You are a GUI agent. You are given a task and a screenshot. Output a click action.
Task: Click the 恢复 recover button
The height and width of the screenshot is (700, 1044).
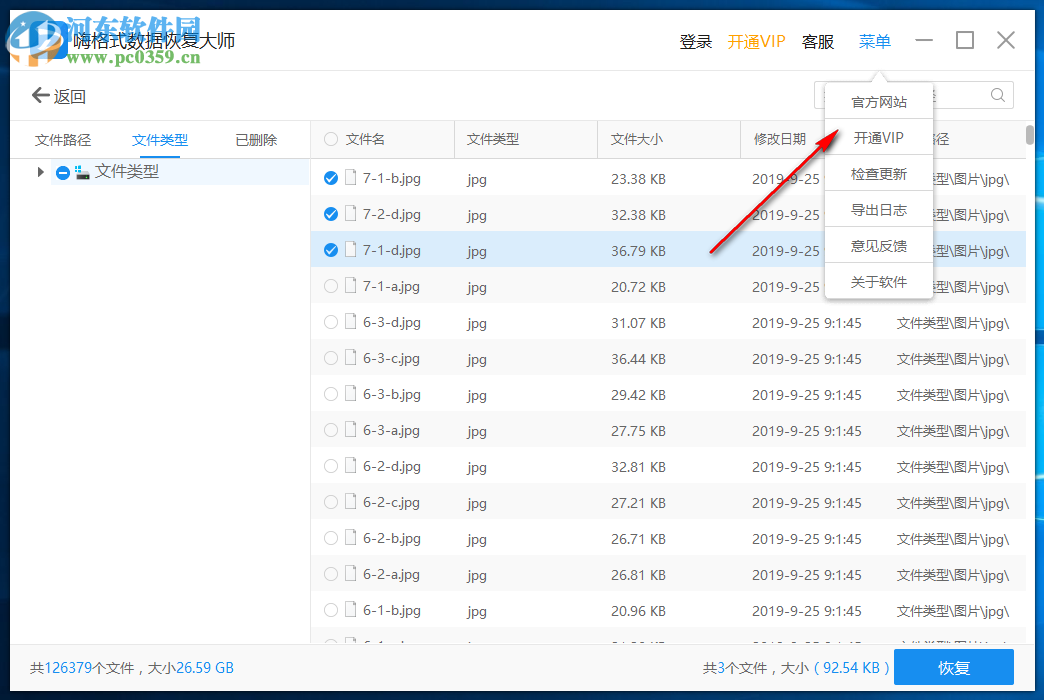953,667
